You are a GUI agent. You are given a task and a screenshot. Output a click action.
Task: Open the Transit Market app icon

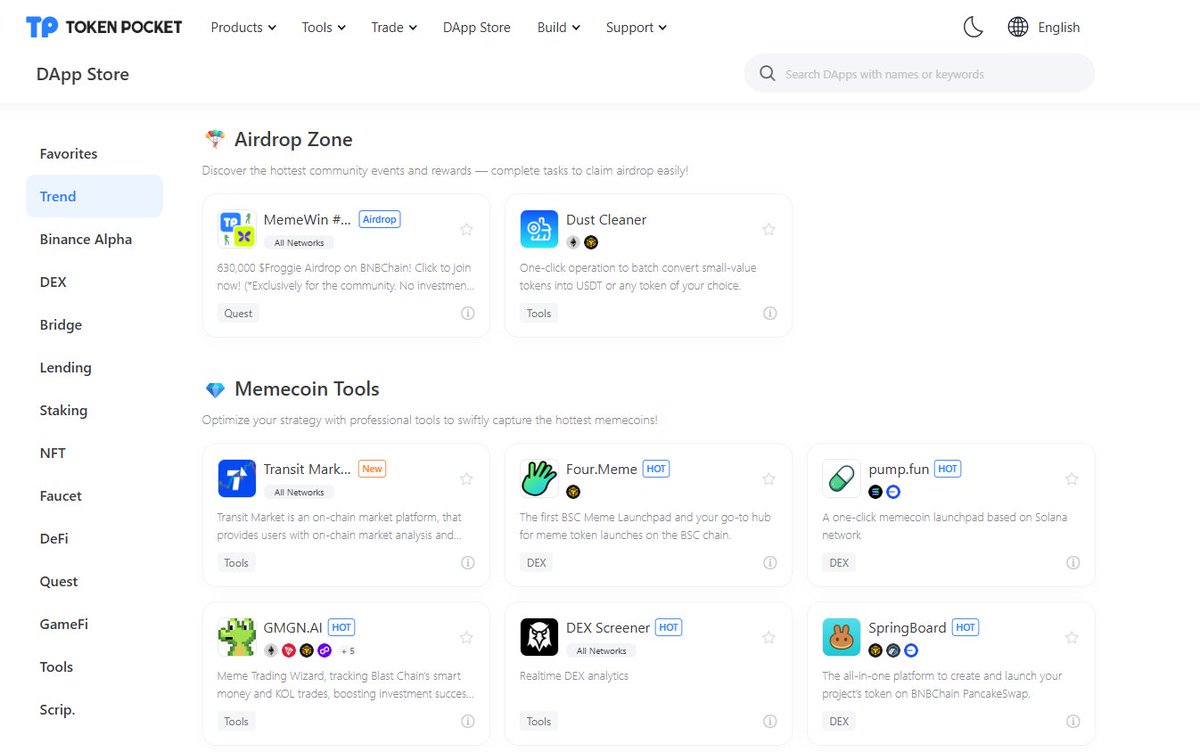point(237,478)
